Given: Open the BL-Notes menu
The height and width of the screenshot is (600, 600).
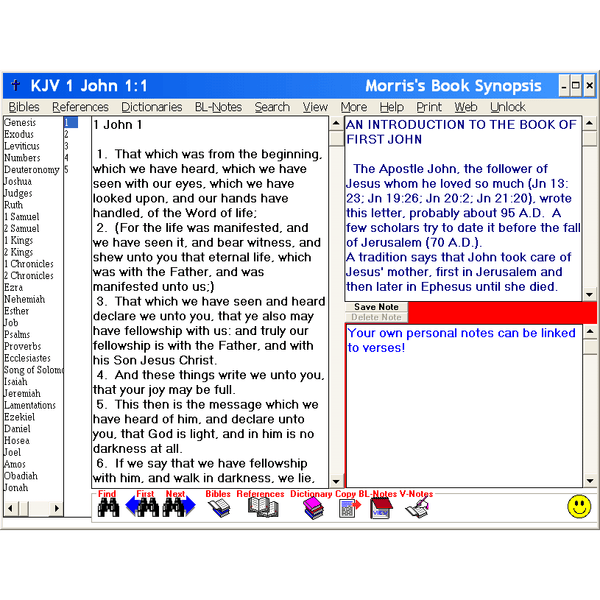Looking at the screenshot, I should (x=218, y=107).
